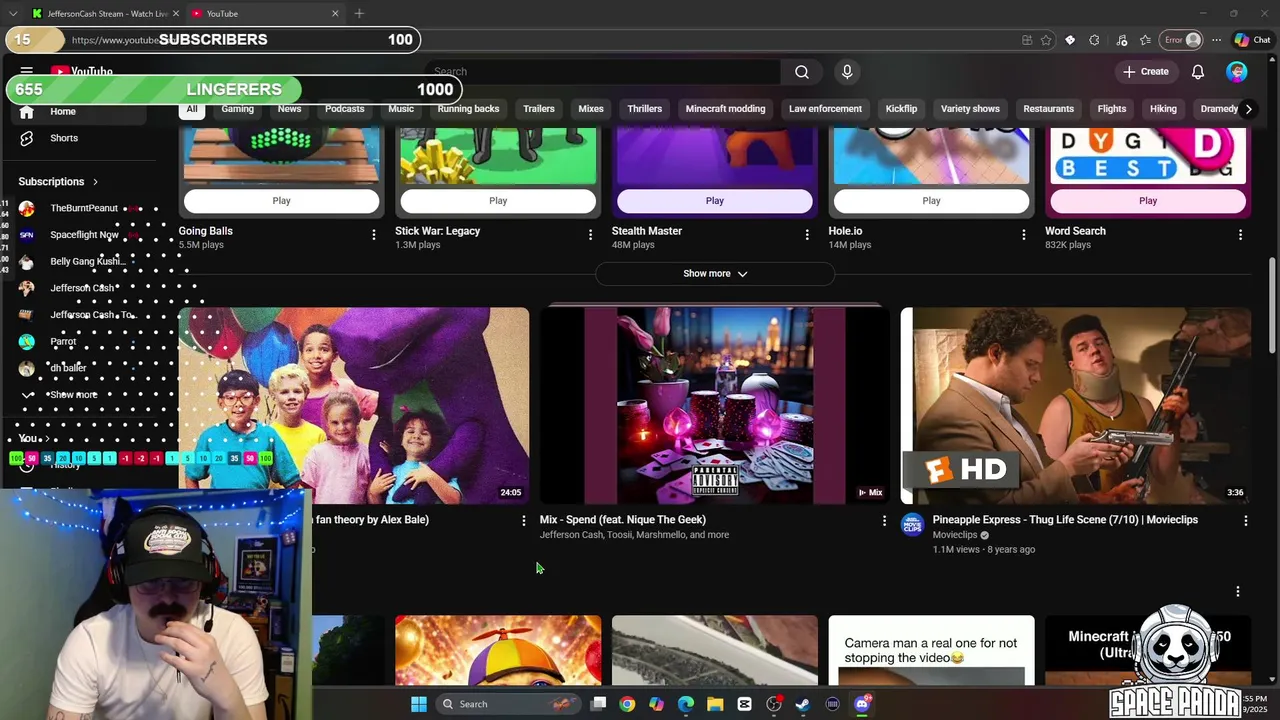
Task: Open a new browser tab
Action: [359, 14]
